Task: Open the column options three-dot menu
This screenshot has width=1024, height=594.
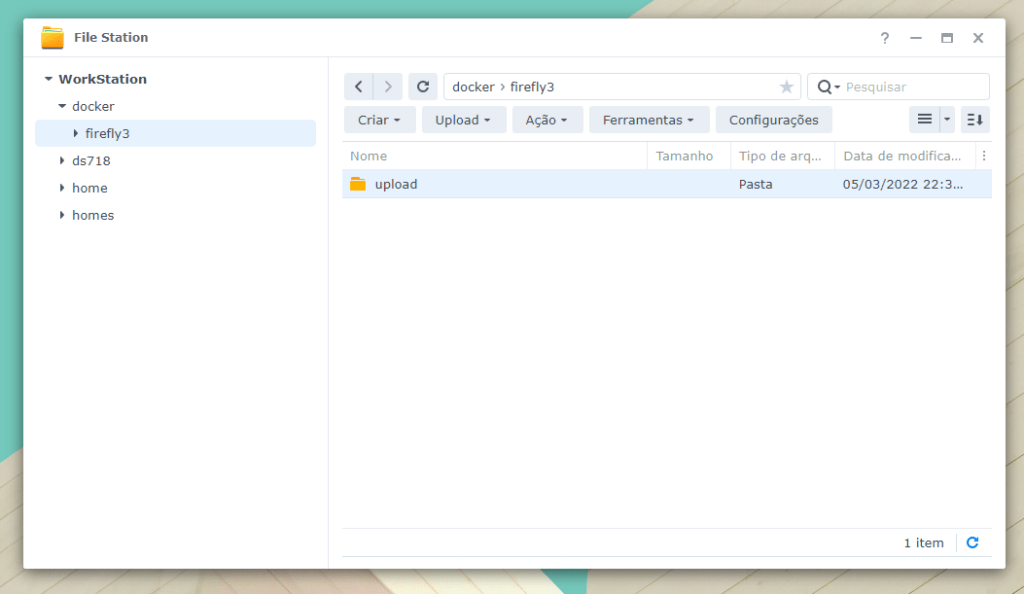Action: (984, 156)
